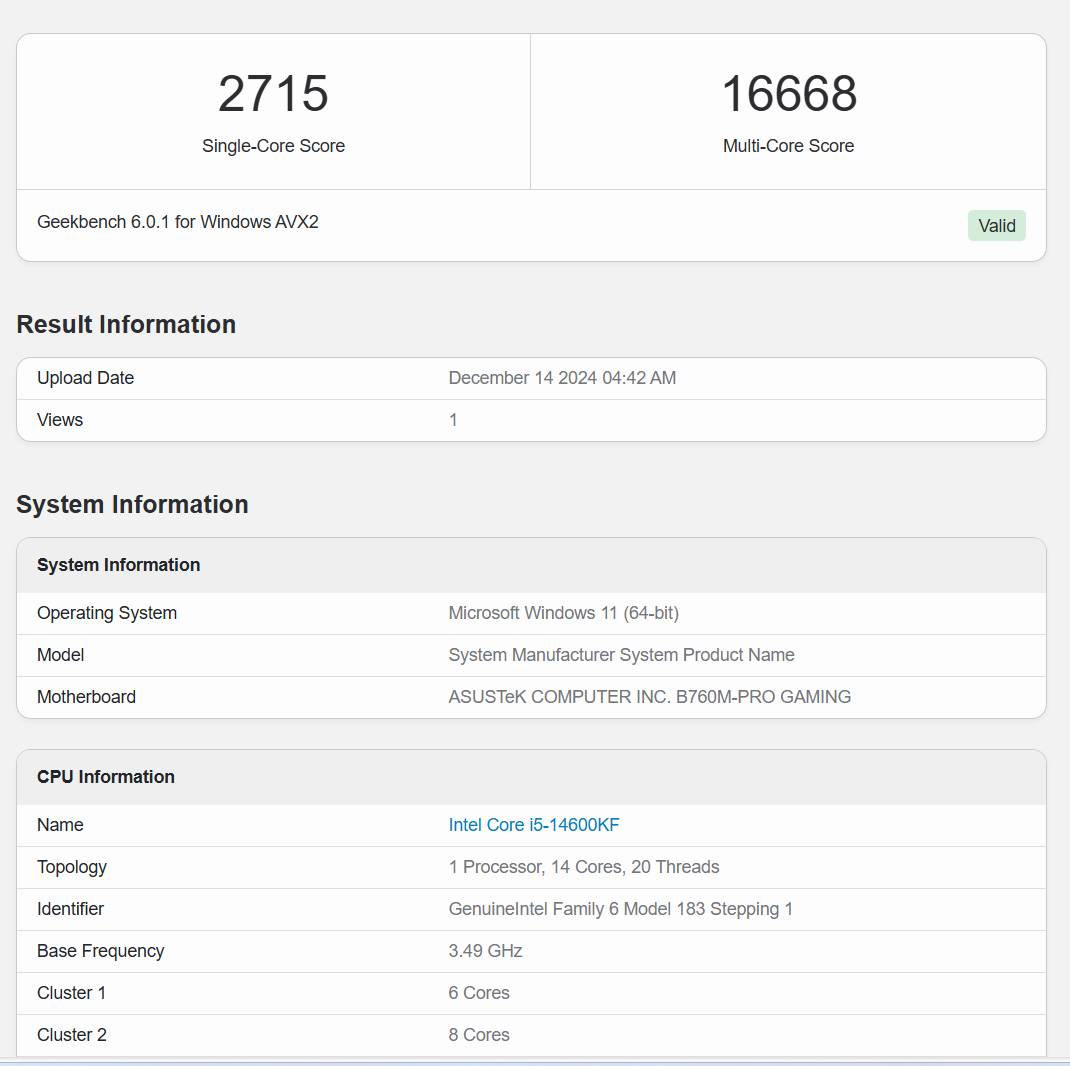
Task: Select the '8 Cores' value
Action: pos(479,1035)
